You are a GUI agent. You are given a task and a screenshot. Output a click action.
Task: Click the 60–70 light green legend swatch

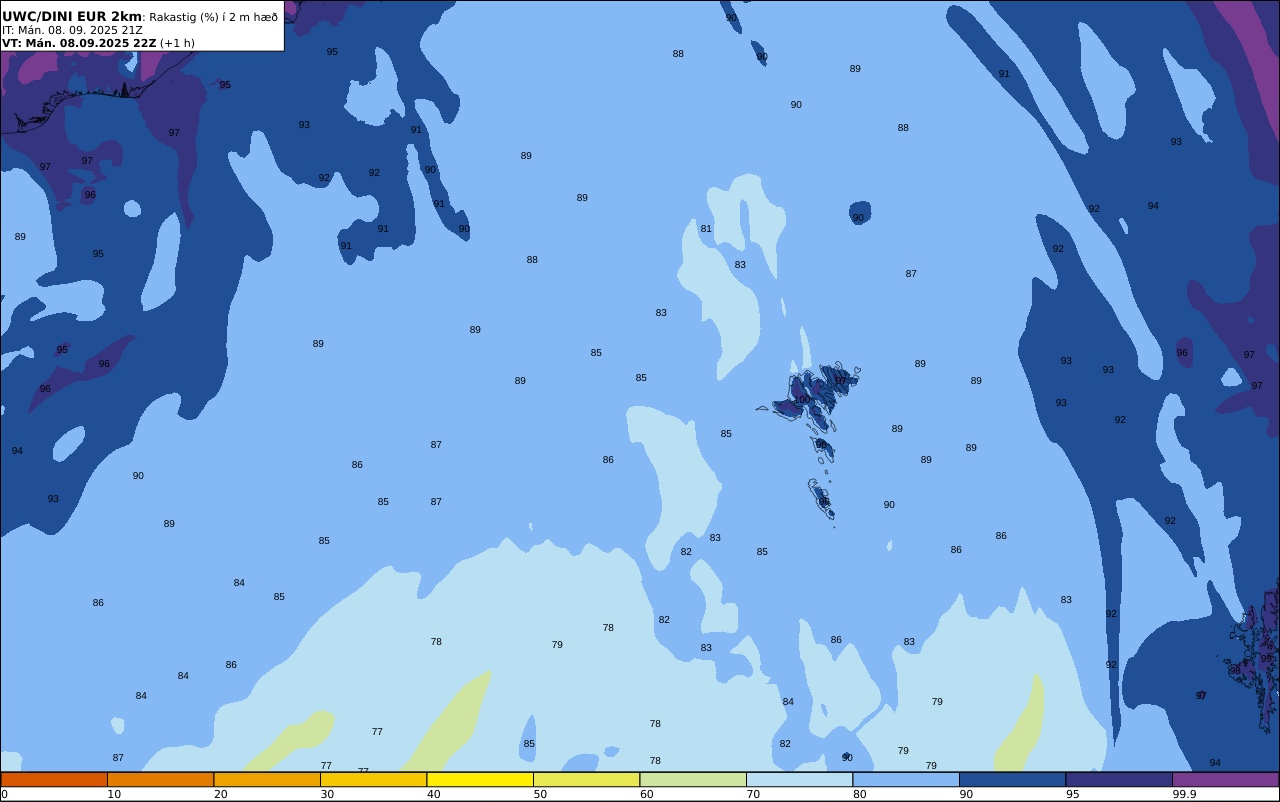click(x=693, y=779)
